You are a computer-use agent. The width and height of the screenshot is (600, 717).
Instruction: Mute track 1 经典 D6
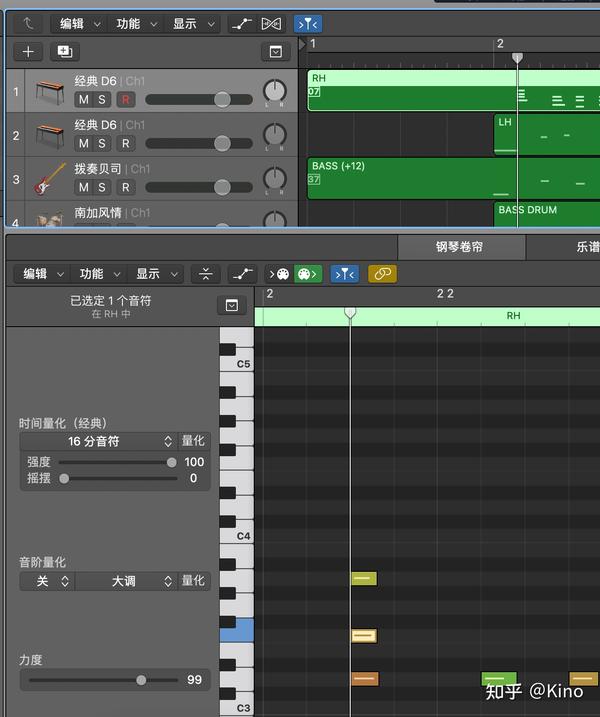coord(84,100)
